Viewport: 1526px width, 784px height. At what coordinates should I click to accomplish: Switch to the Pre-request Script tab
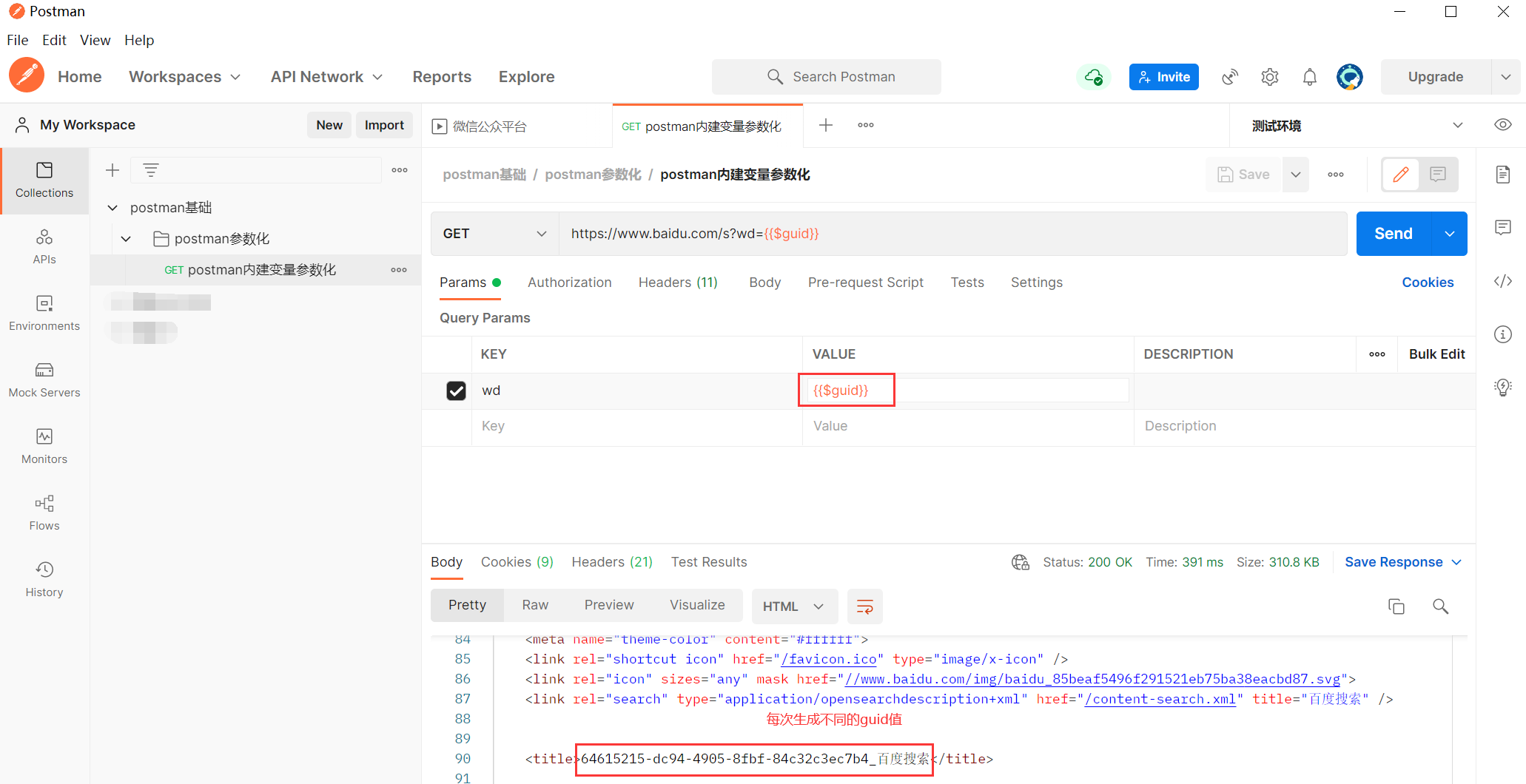click(x=865, y=283)
